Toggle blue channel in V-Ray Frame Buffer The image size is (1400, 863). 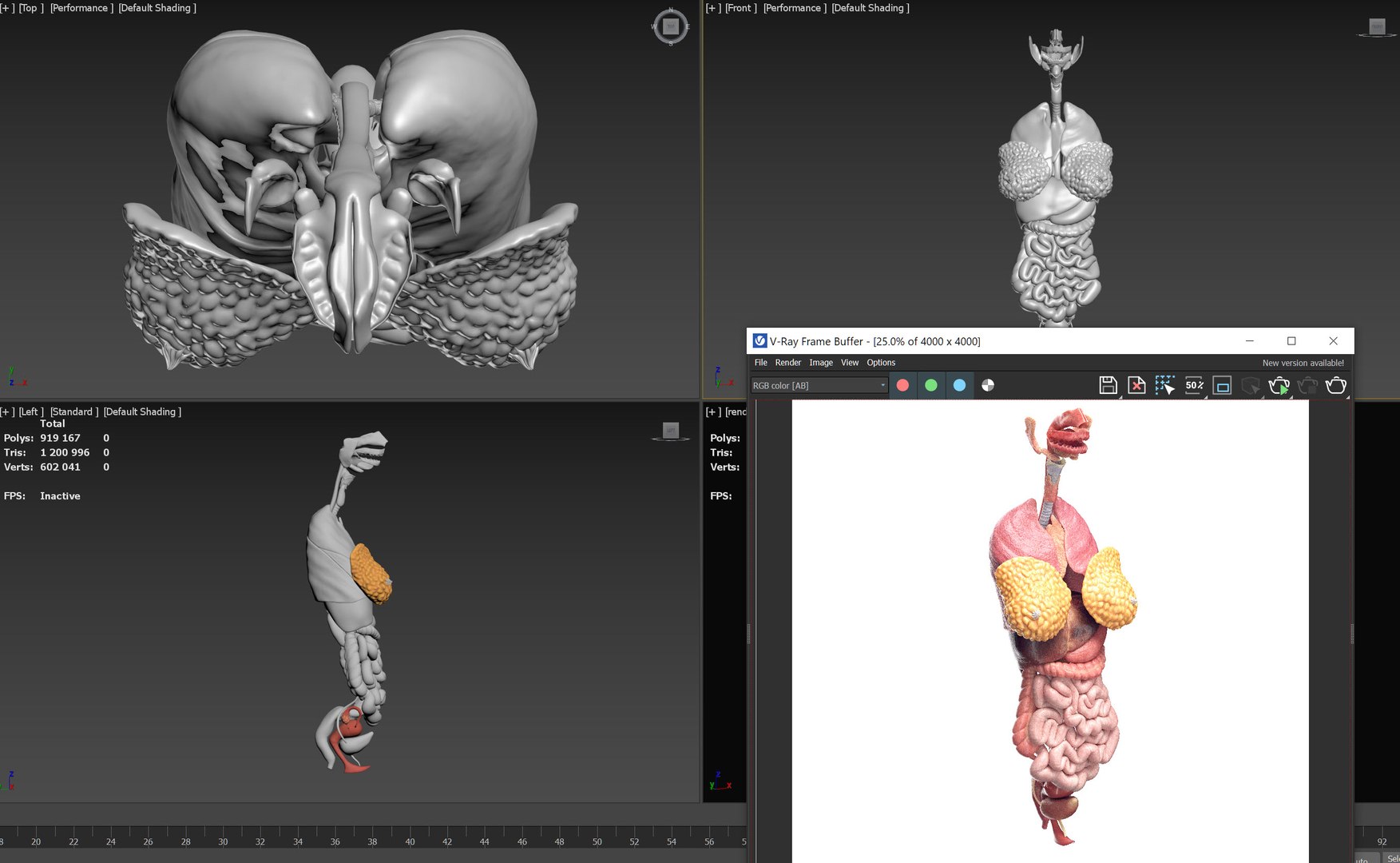959,385
